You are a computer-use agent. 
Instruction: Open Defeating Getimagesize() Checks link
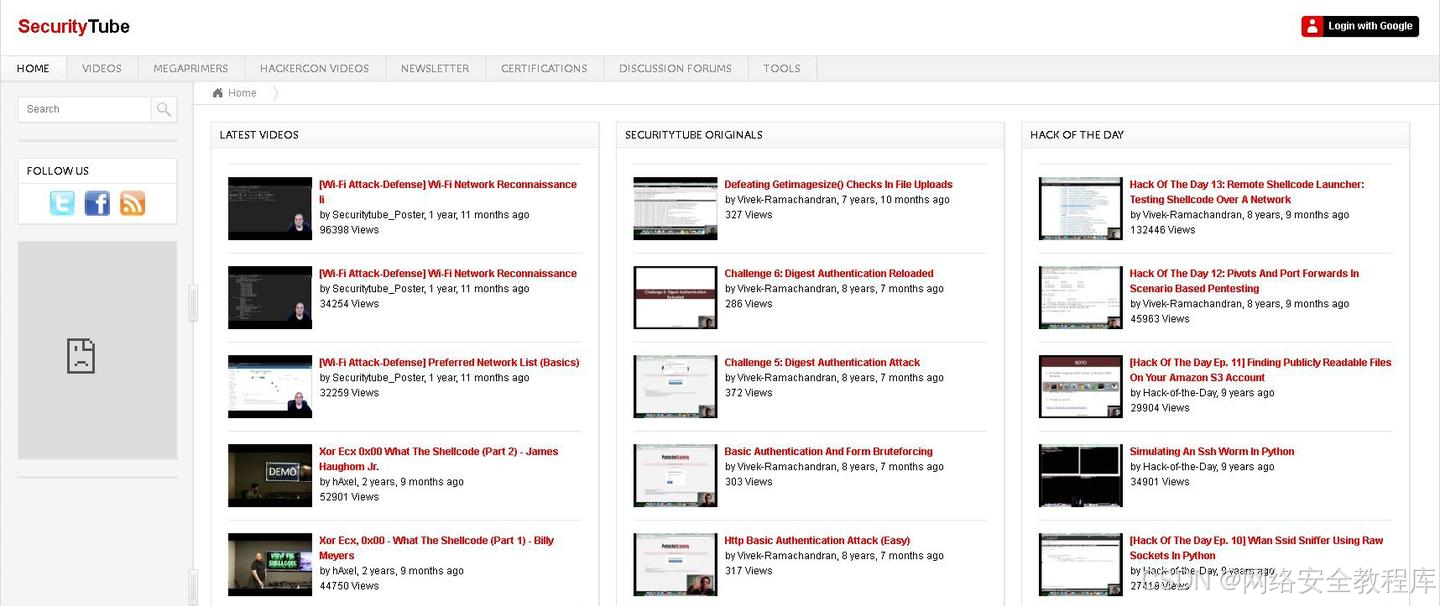click(838, 184)
